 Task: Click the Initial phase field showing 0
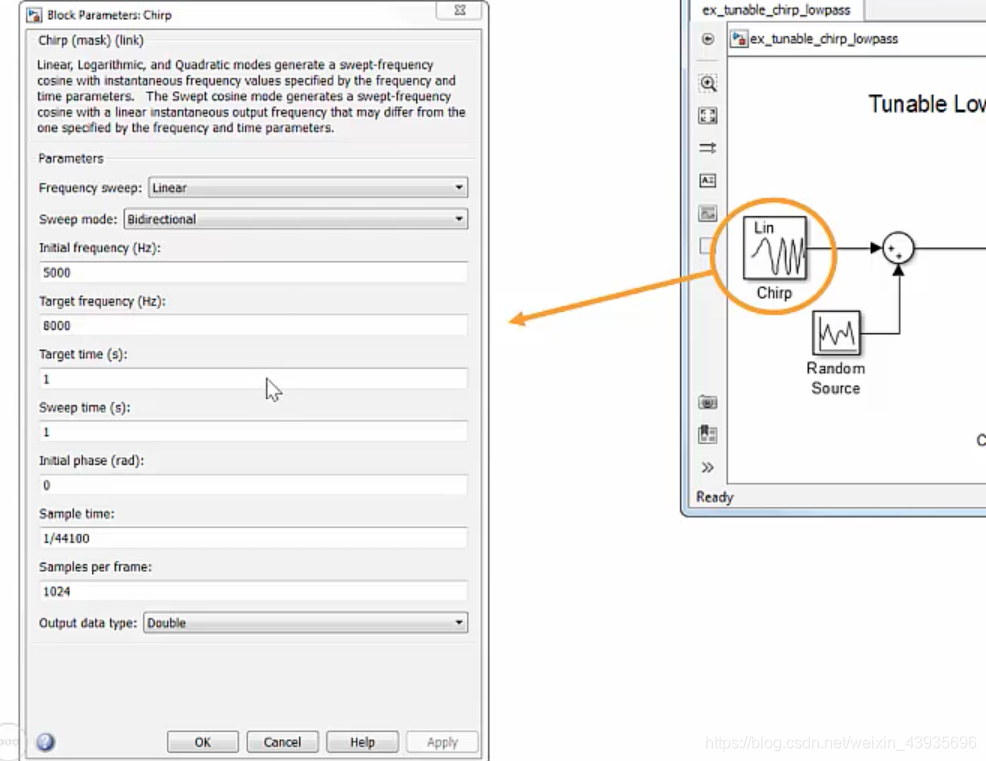(x=253, y=485)
